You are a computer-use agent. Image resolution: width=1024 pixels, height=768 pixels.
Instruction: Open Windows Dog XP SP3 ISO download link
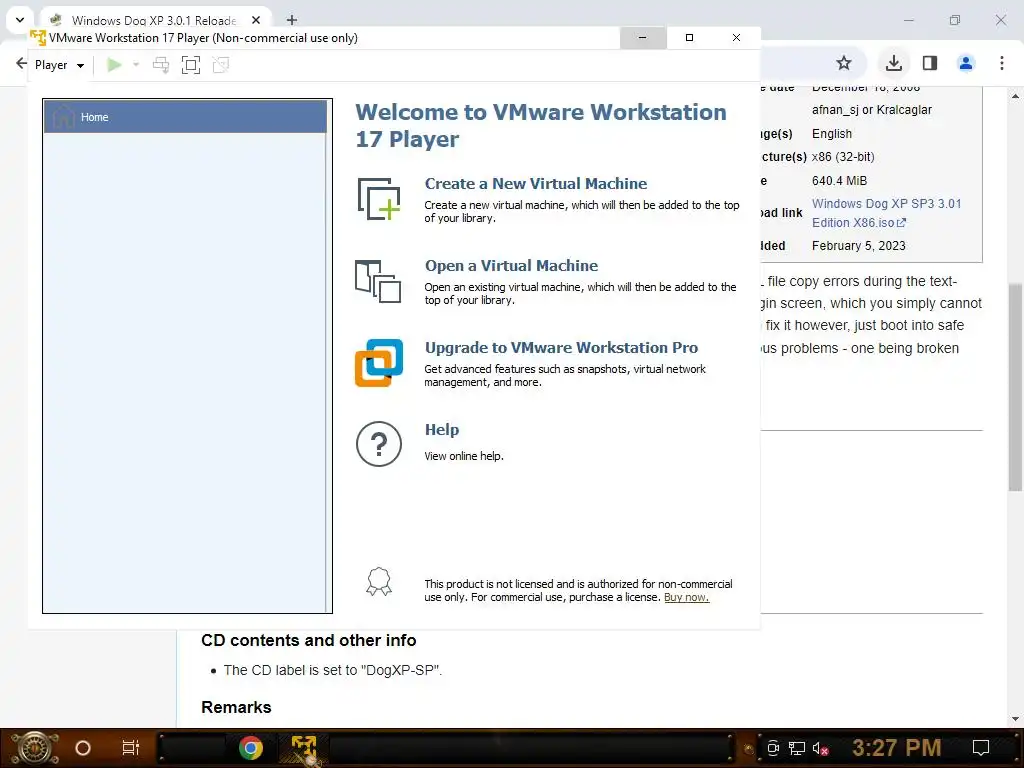(886, 213)
